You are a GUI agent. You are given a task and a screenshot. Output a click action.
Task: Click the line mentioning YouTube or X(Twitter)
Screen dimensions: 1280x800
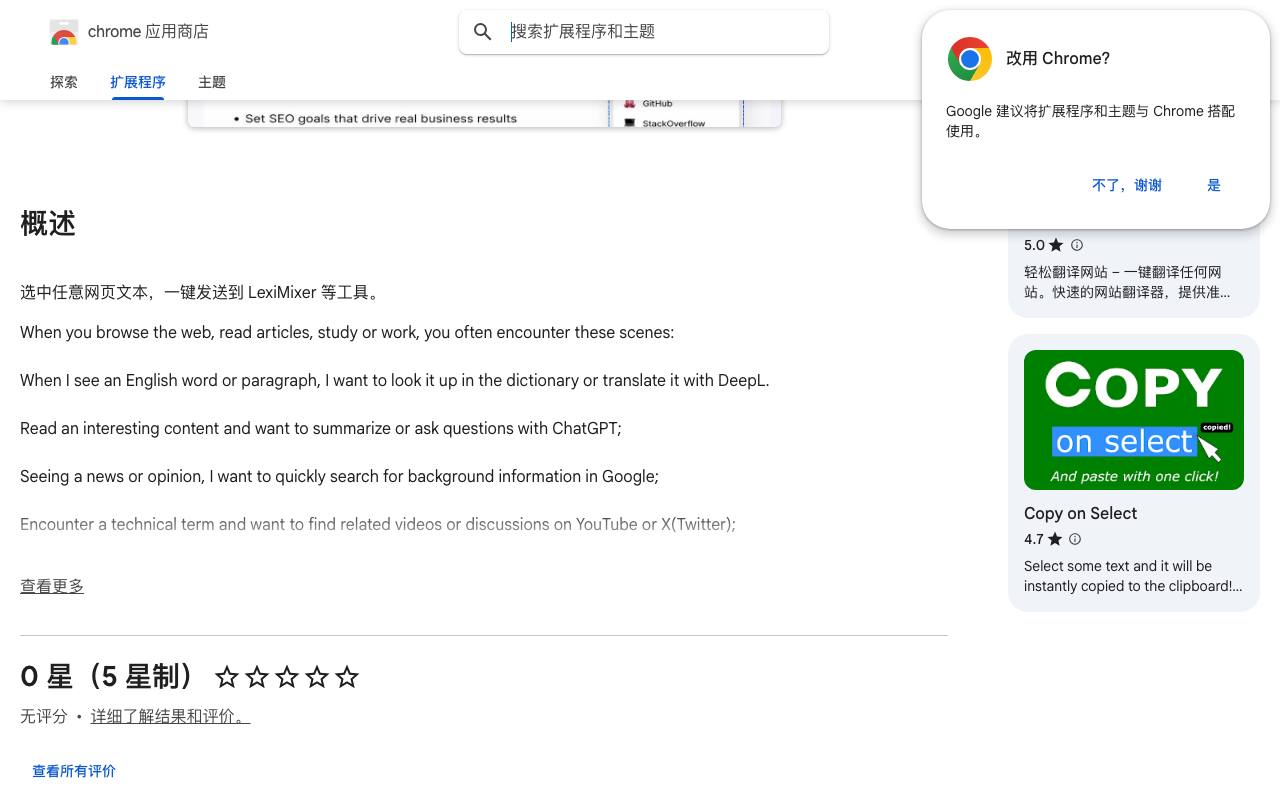pyautogui.click(x=378, y=524)
